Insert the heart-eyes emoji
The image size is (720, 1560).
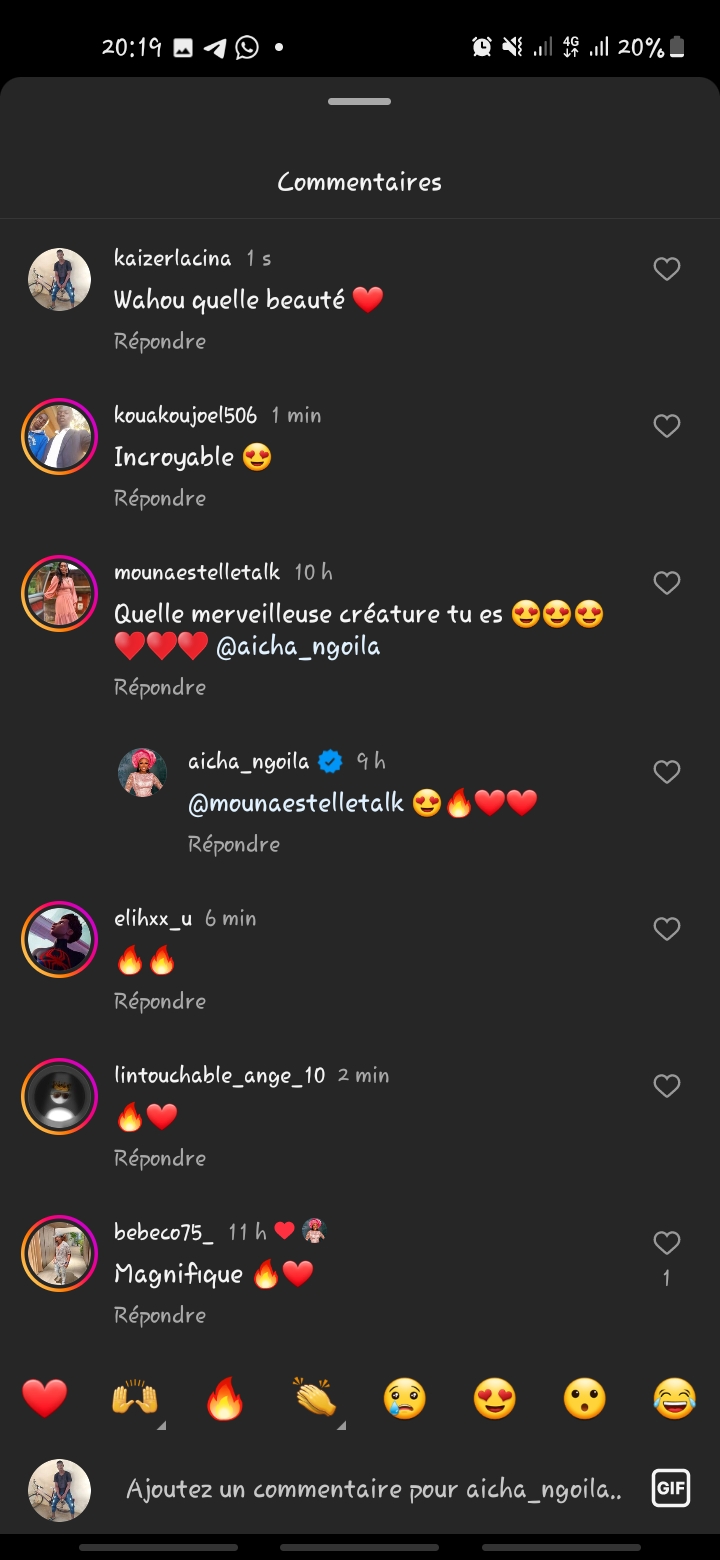coord(495,1398)
